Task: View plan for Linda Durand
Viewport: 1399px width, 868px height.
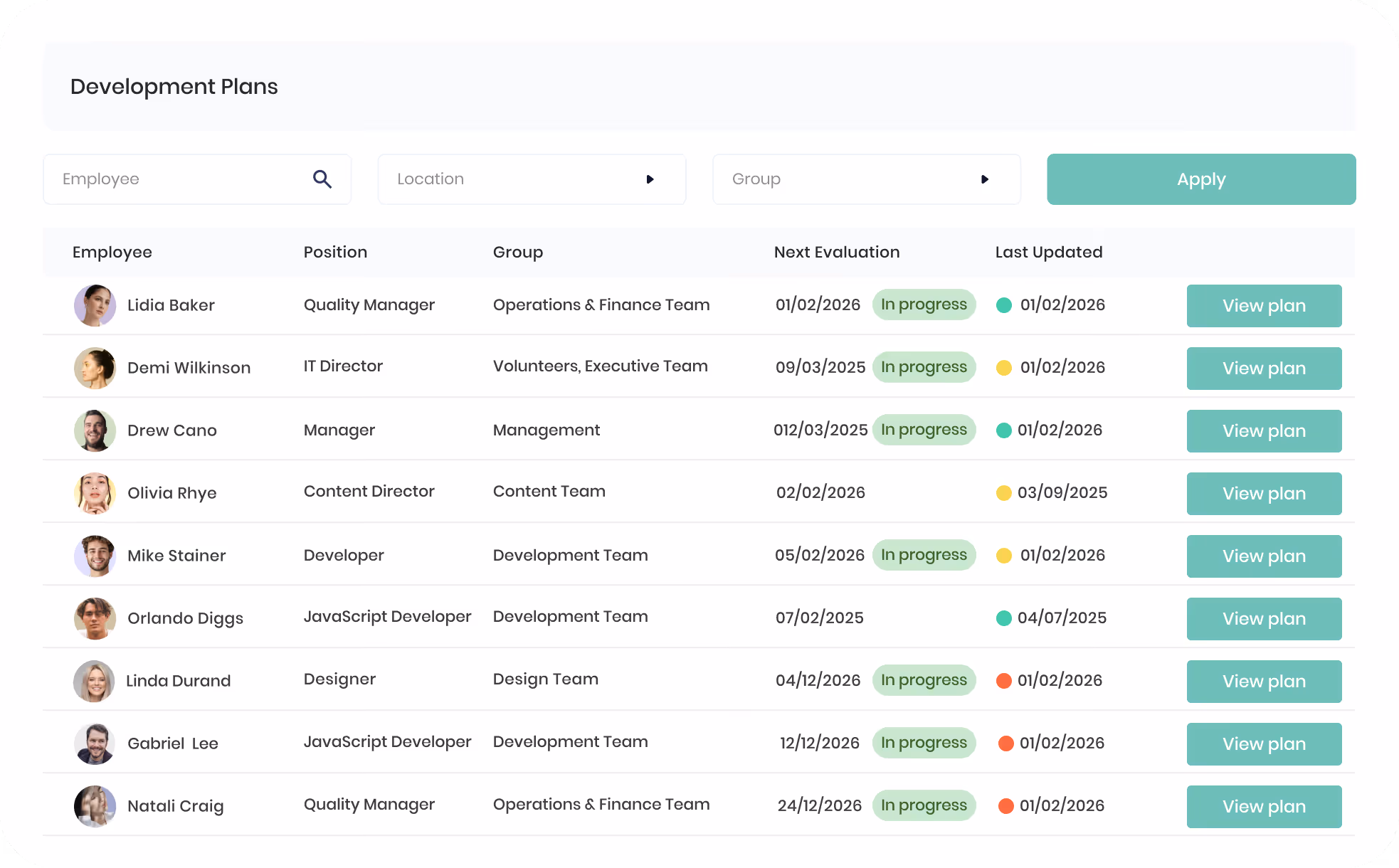Action: (1264, 682)
